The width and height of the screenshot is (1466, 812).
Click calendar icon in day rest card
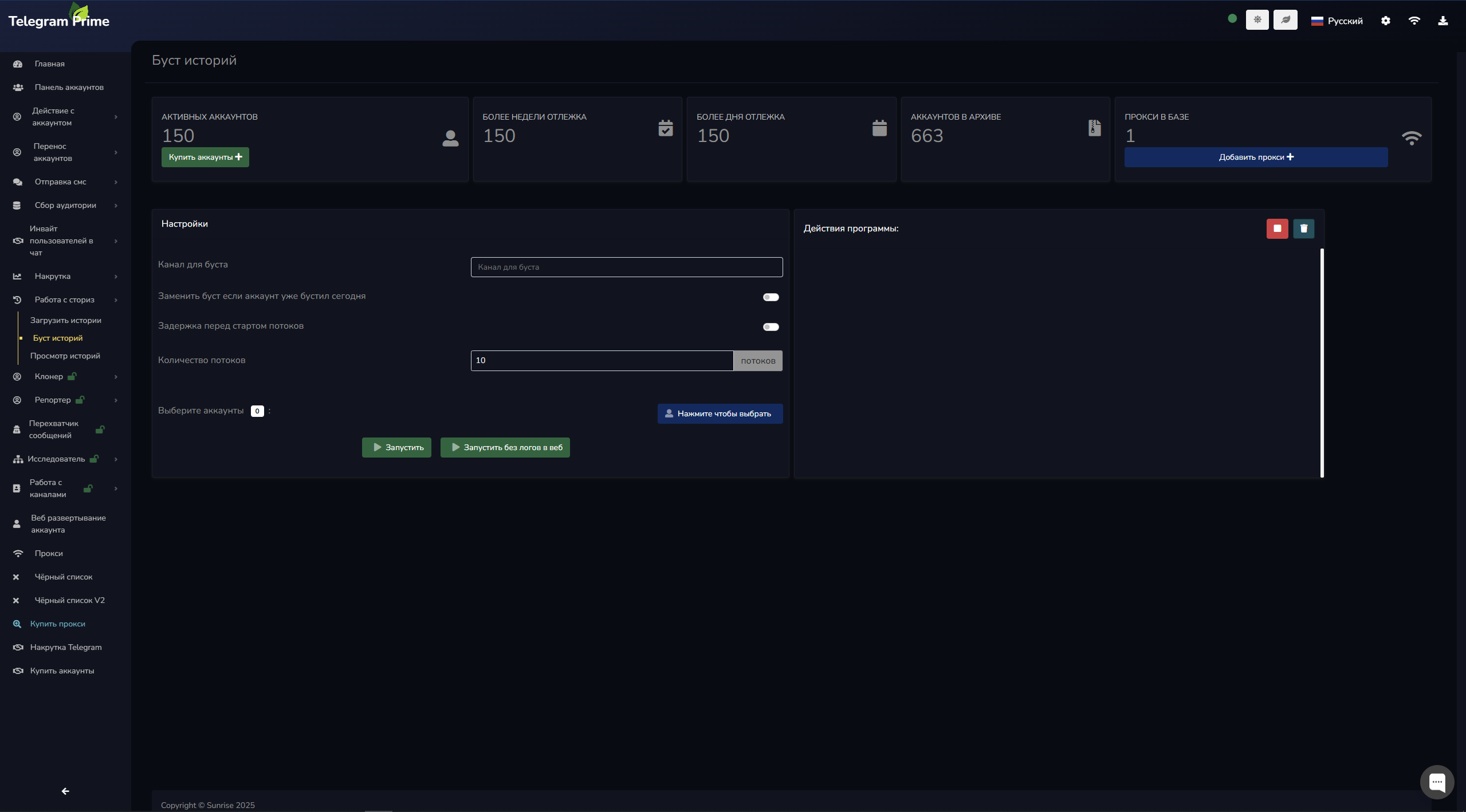[880, 128]
